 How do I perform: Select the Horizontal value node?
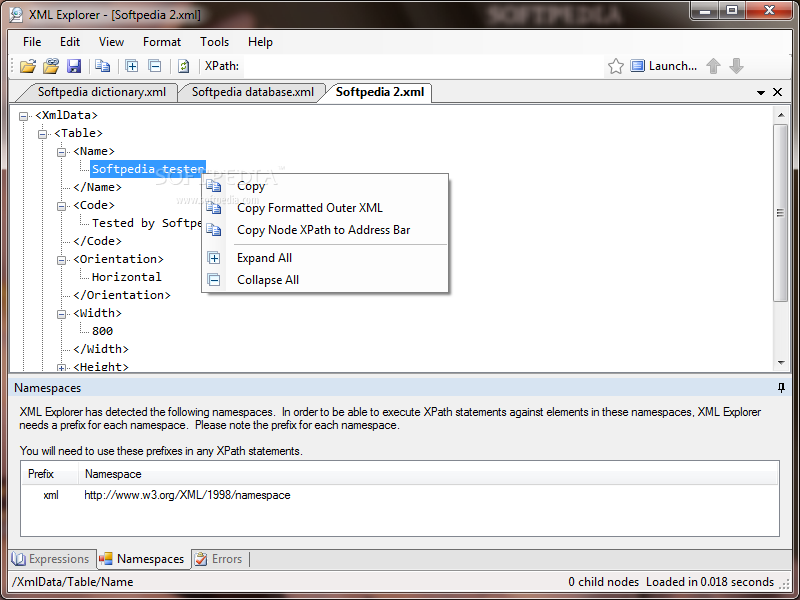click(x=127, y=277)
